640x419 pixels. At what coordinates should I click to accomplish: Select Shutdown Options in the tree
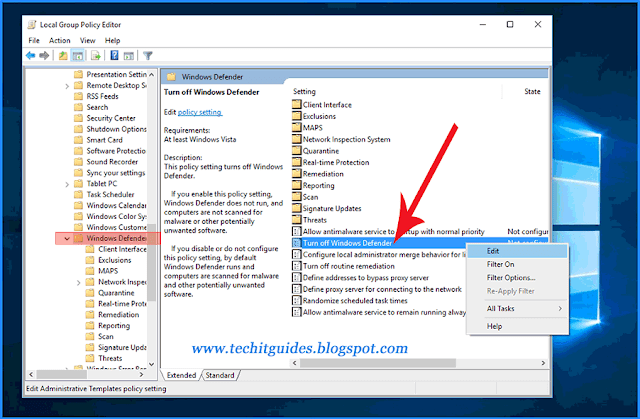coord(111,129)
